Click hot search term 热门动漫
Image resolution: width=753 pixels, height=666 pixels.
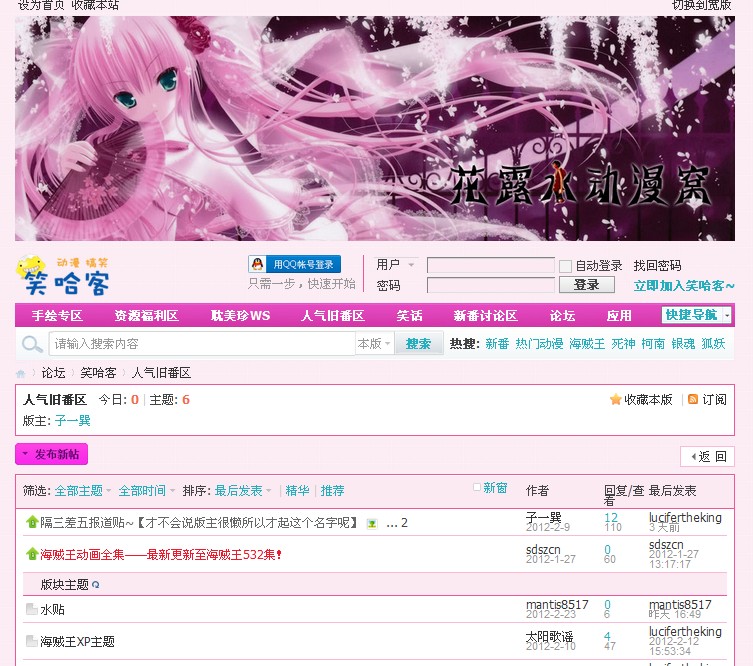pos(539,344)
